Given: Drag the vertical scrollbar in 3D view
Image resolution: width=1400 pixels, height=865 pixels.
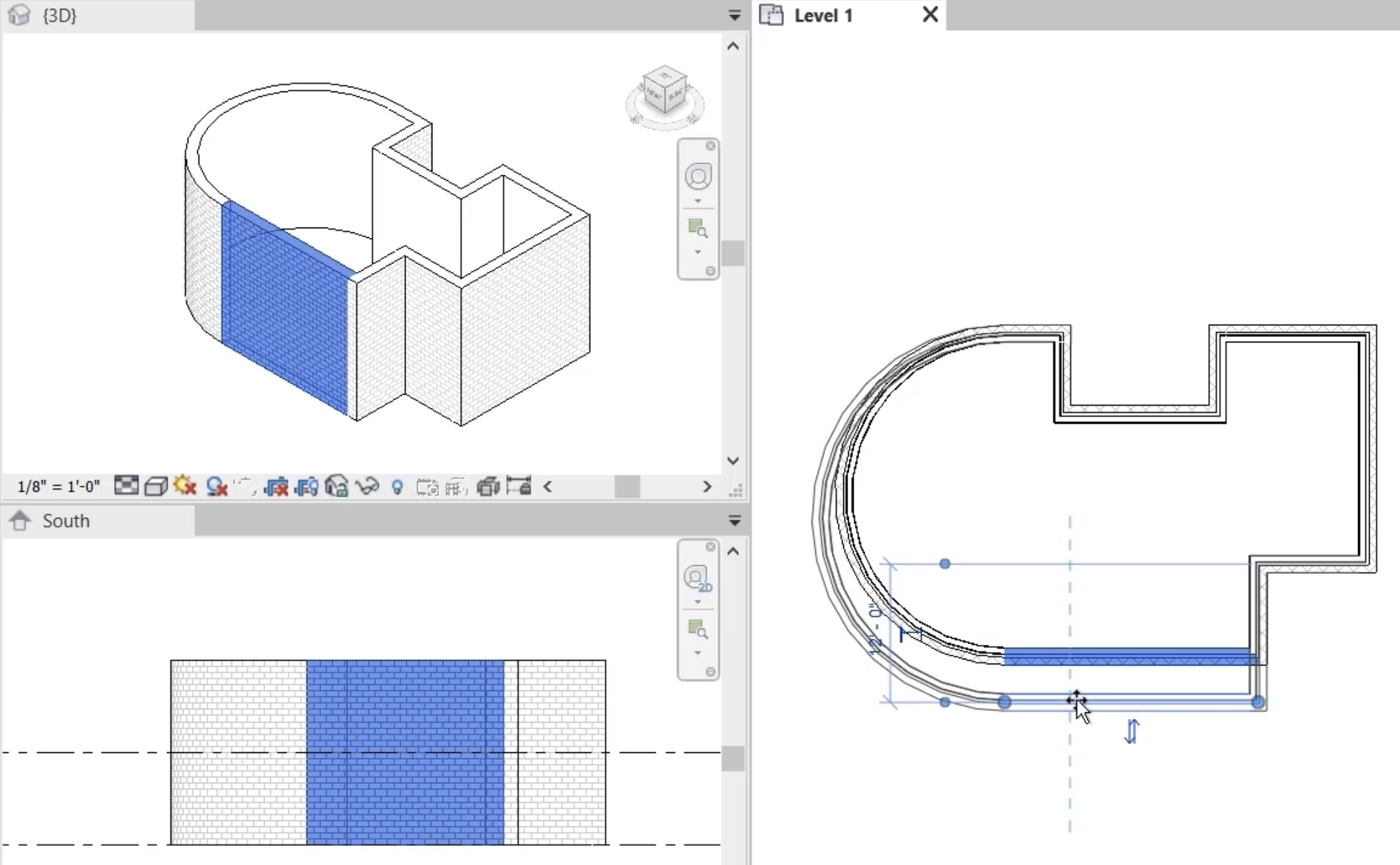Looking at the screenshot, I should 733,254.
